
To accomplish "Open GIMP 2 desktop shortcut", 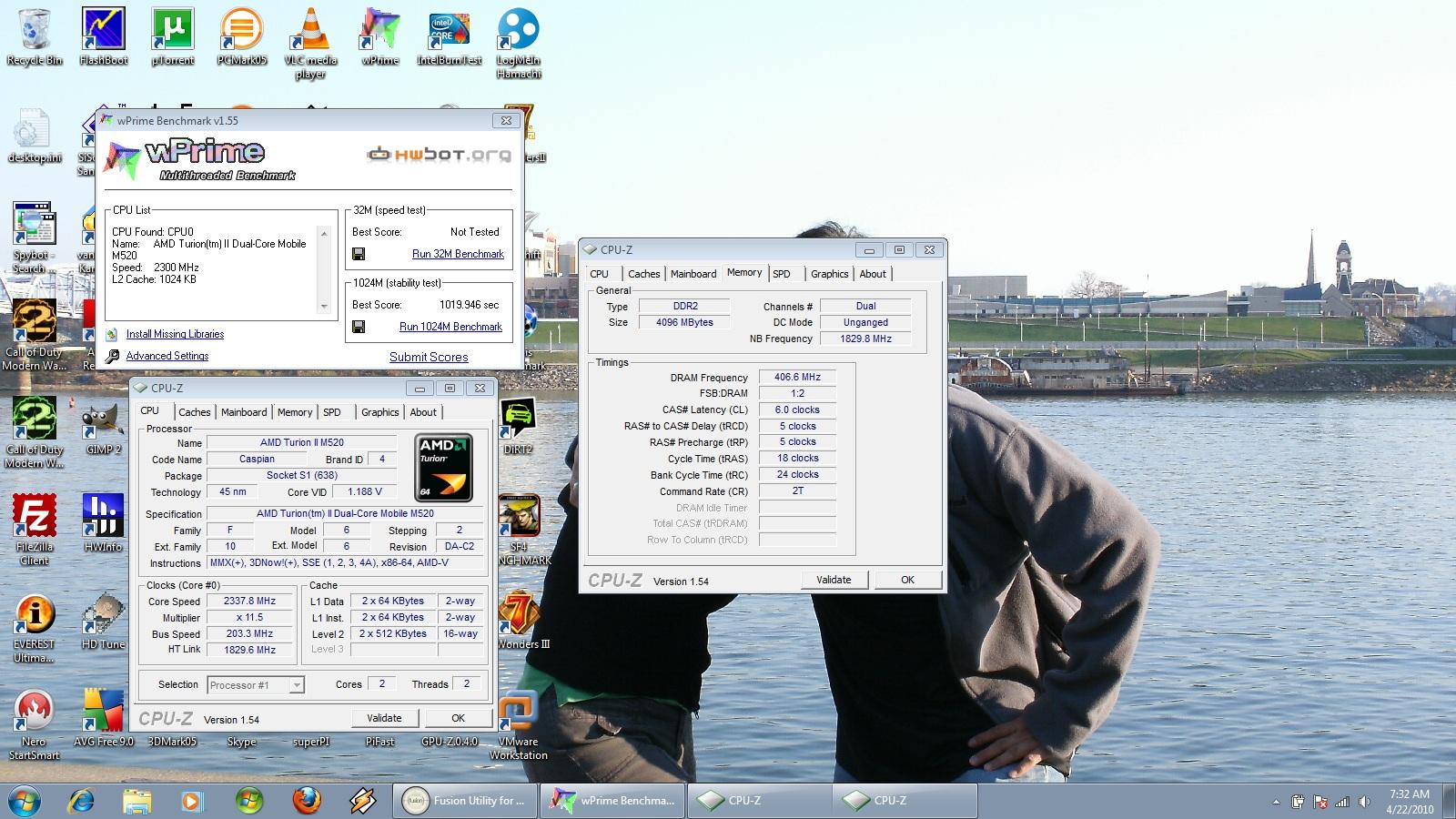I will [102, 428].
